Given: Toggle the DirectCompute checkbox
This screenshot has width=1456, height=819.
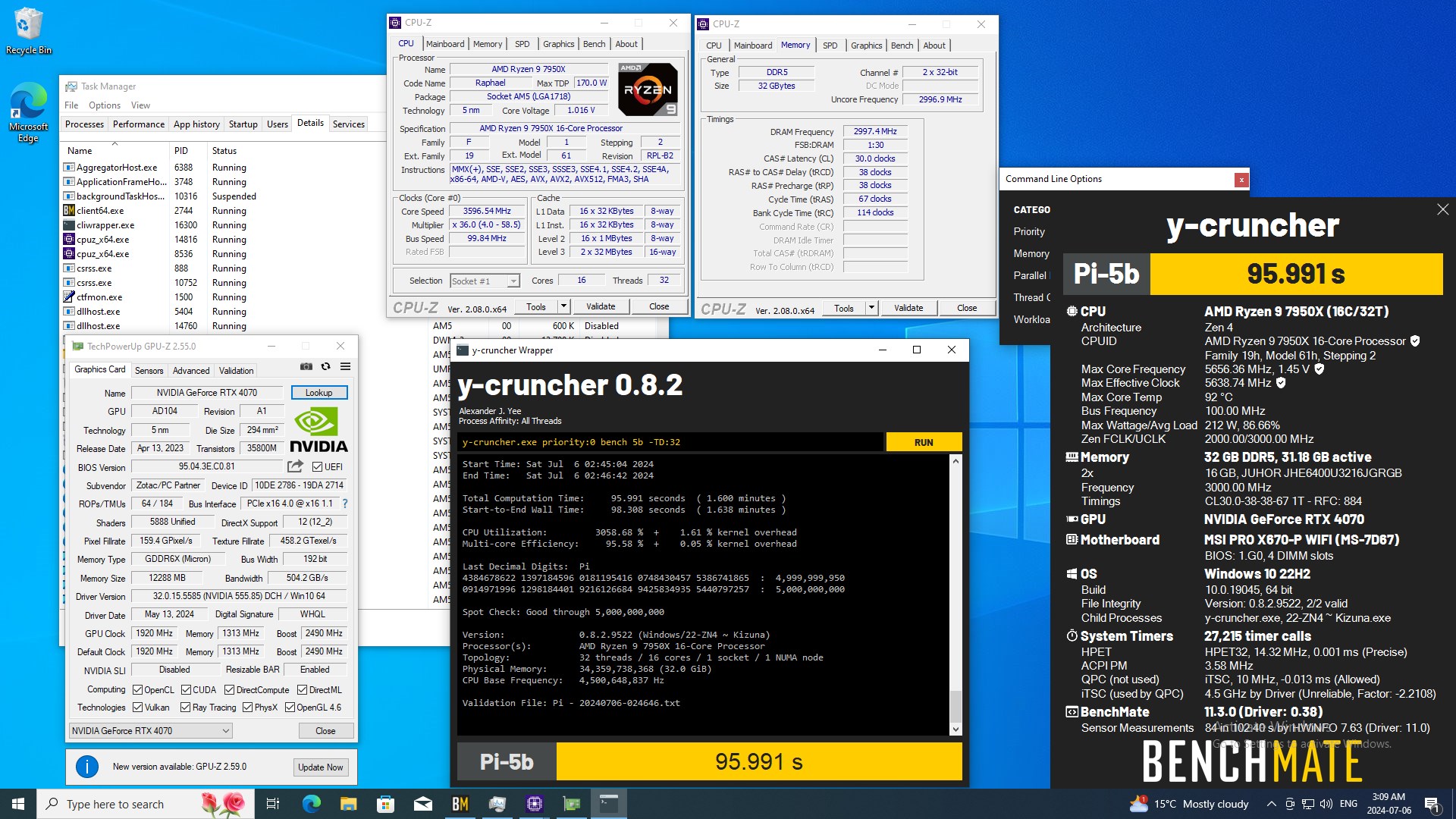Looking at the screenshot, I should pyautogui.click(x=229, y=690).
